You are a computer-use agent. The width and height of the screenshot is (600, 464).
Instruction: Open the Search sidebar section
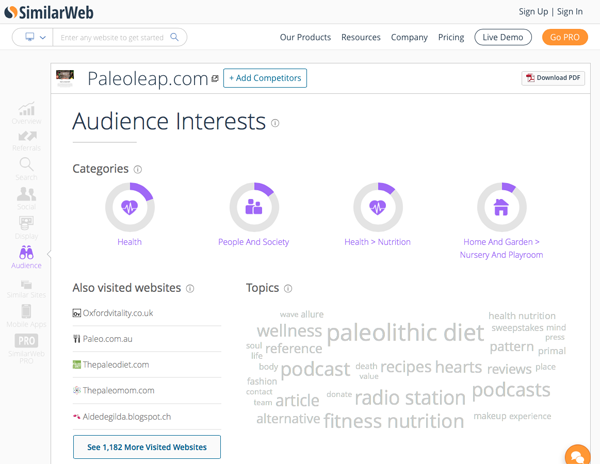(x=26, y=169)
